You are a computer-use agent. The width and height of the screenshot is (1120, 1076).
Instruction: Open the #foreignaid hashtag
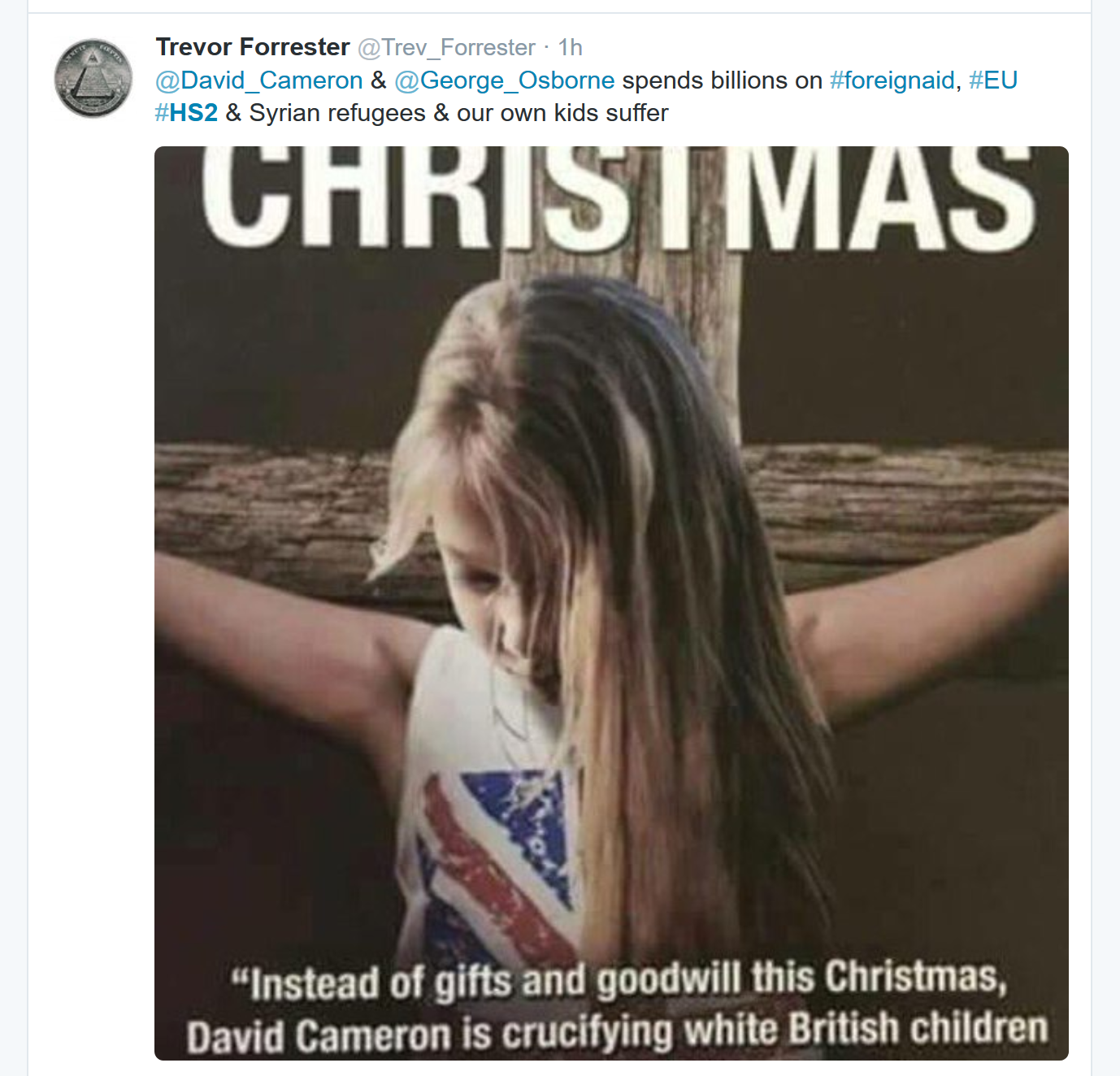coord(892,80)
